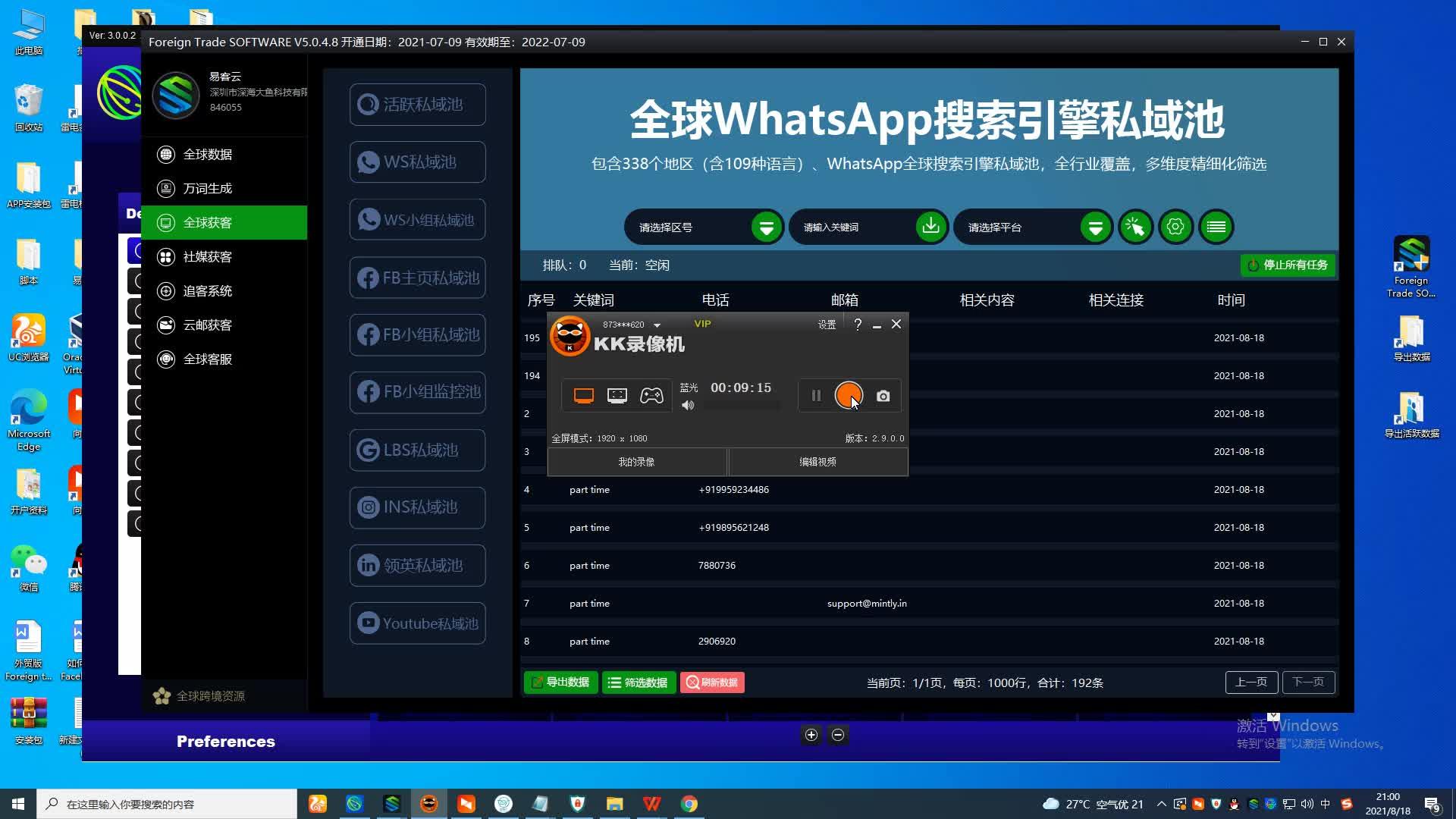Click the zoom-out minus icon in background window
This screenshot has height=819, width=1456.
pos(838,735)
